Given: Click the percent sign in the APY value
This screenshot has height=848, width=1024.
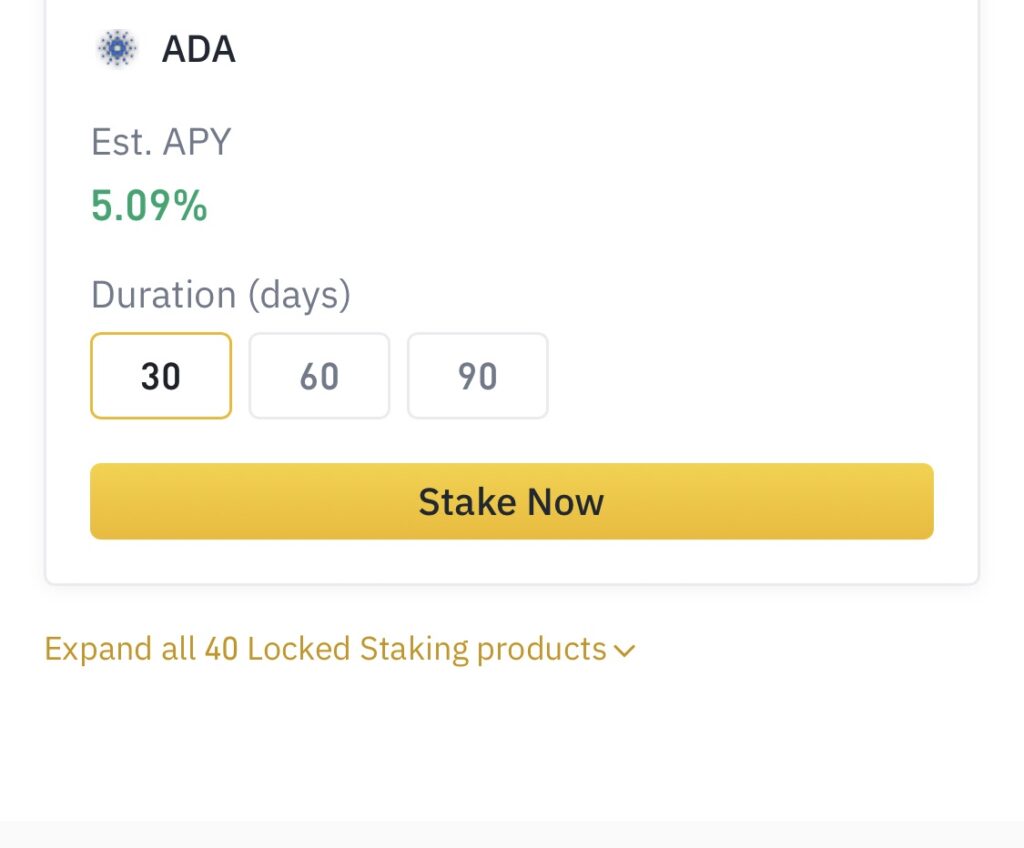Looking at the screenshot, I should 190,206.
